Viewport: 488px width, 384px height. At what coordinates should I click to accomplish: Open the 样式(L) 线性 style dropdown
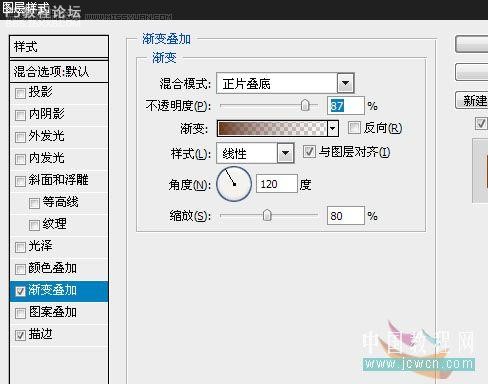click(285, 153)
